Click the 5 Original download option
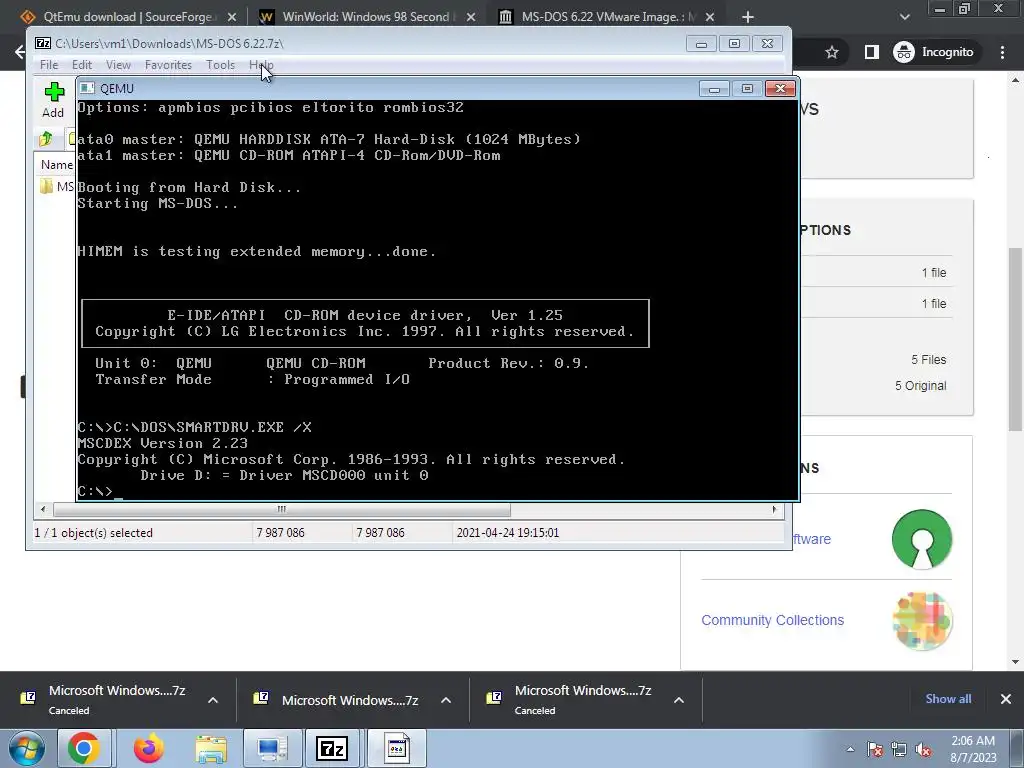This screenshot has height=768, width=1024. click(920, 385)
